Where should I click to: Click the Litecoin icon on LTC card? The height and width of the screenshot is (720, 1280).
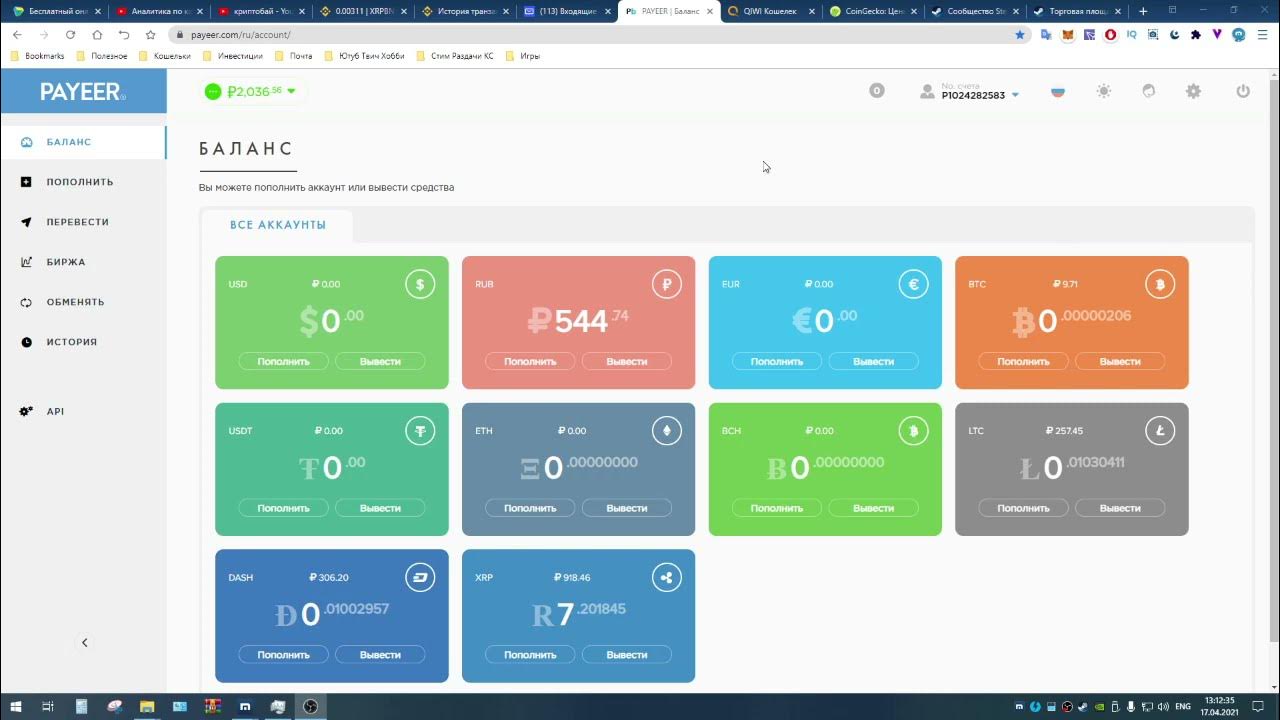(1160, 431)
